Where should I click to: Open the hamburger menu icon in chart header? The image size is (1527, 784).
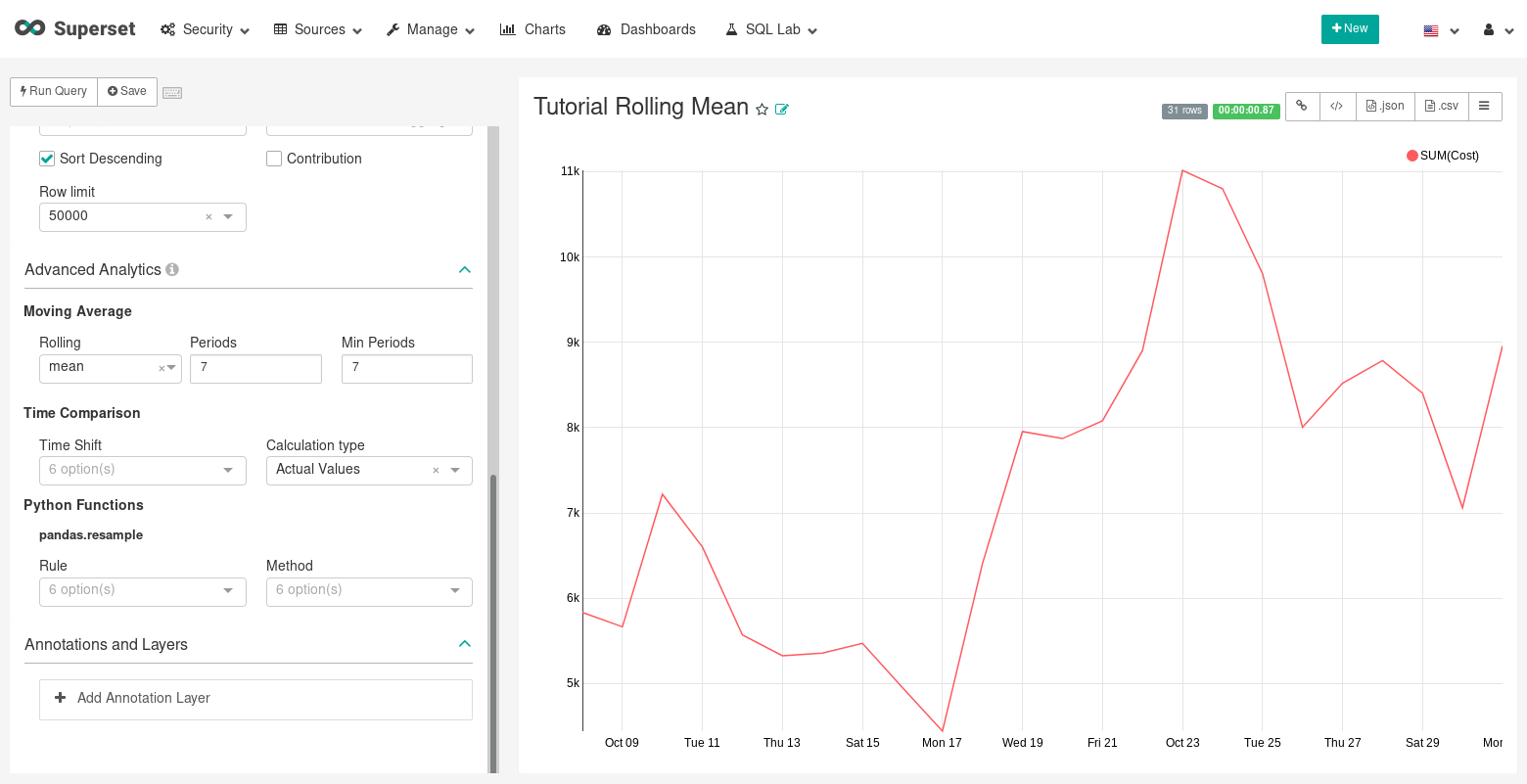pyautogui.click(x=1484, y=106)
